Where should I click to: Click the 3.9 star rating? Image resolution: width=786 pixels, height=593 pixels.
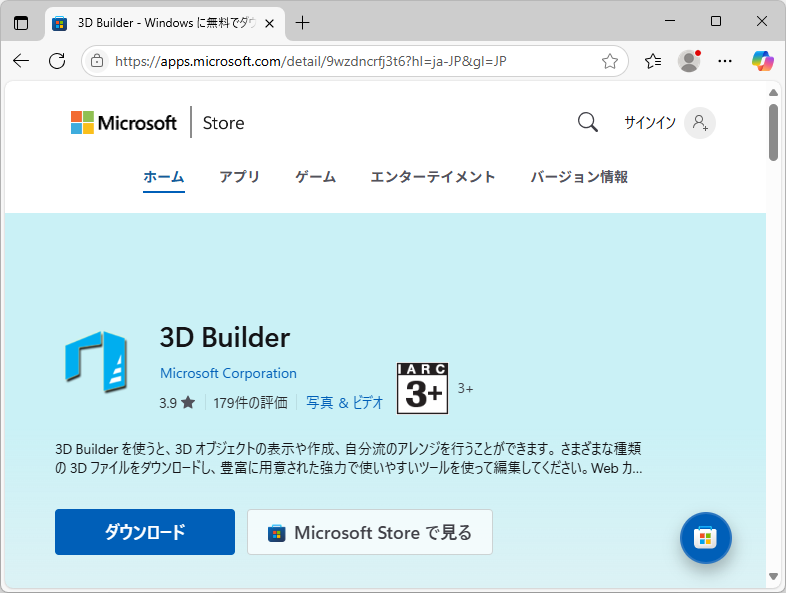coord(177,403)
